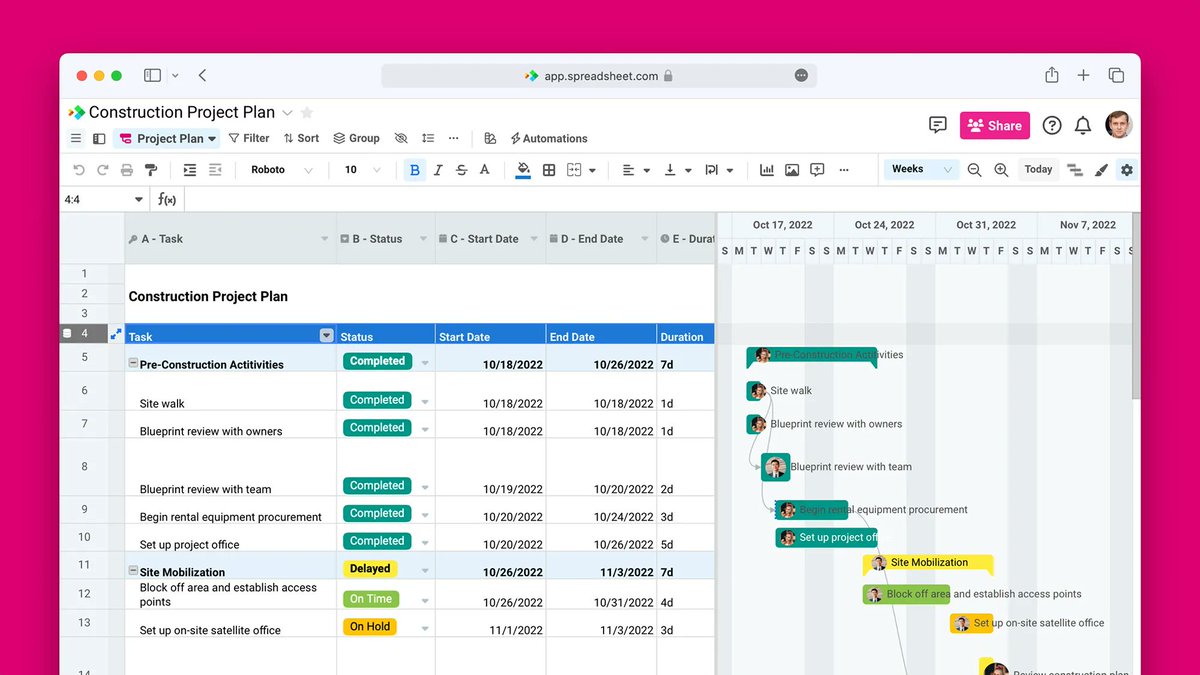Open the Sort menu

[x=300, y=138]
